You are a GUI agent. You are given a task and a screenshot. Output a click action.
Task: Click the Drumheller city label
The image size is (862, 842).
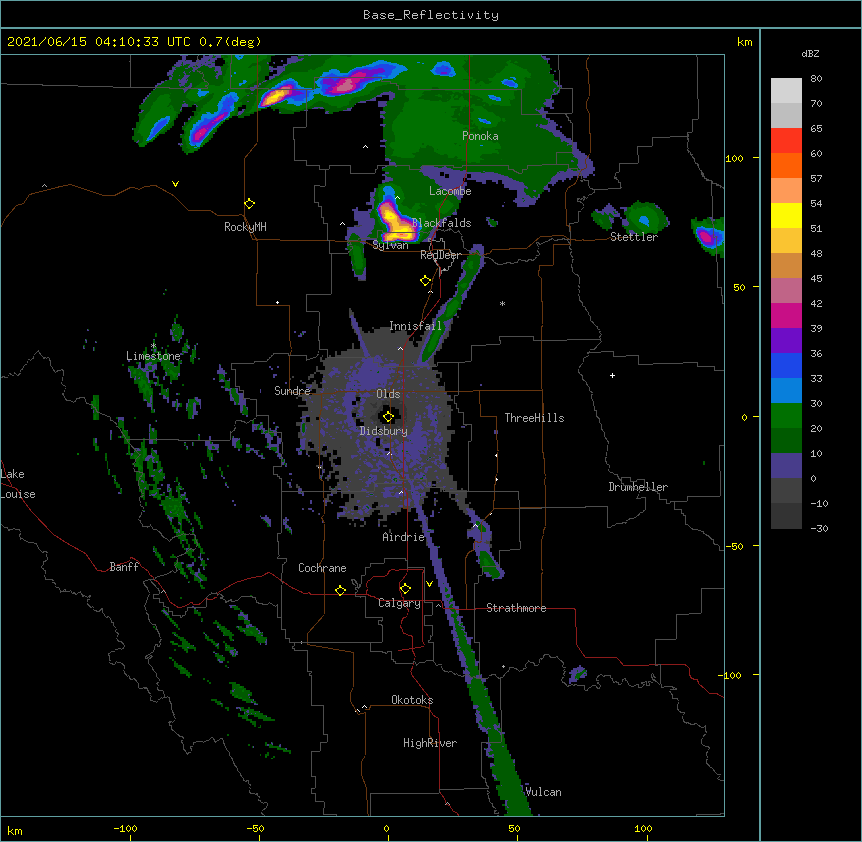click(638, 487)
